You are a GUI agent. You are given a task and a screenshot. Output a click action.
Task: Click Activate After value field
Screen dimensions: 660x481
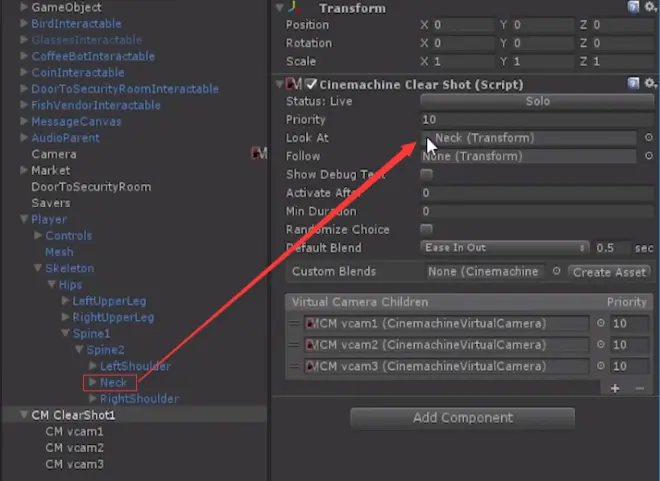[537, 193]
